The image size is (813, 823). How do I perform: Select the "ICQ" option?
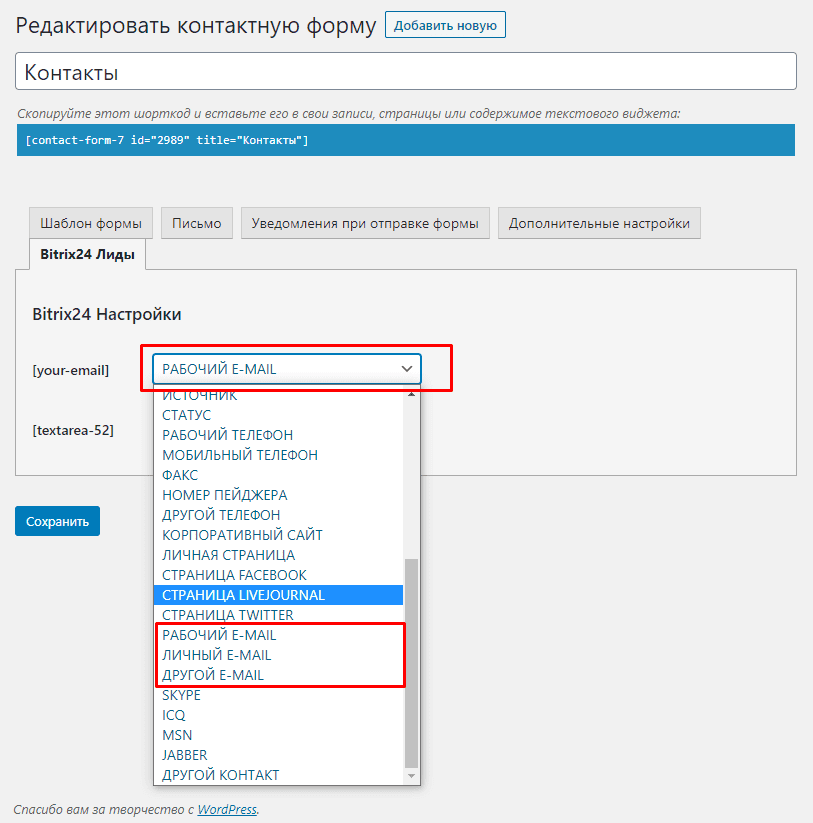[173, 715]
